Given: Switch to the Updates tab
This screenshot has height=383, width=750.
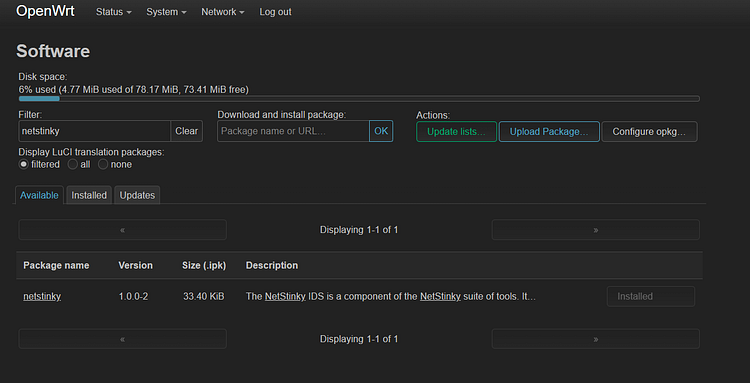Looking at the screenshot, I should pos(137,195).
